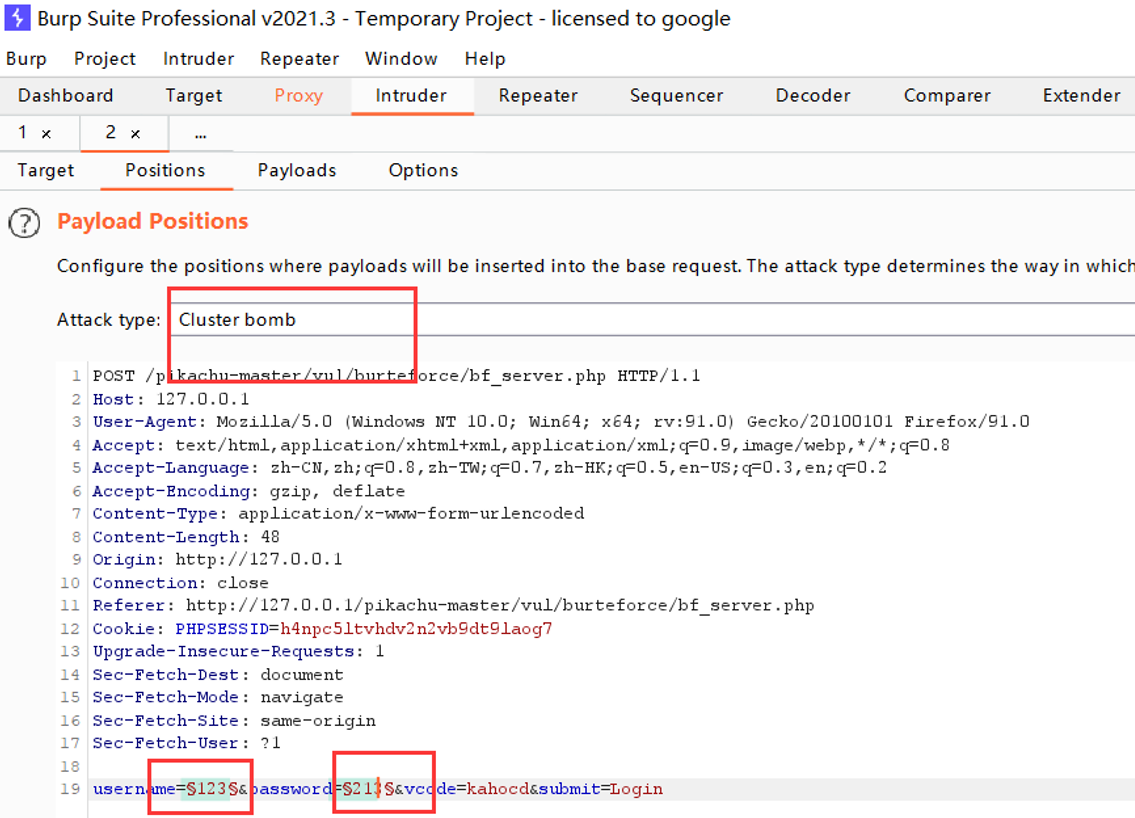The width and height of the screenshot is (1135, 818).
Task: Open the Extender tab
Action: pyautogui.click(x=1081, y=96)
